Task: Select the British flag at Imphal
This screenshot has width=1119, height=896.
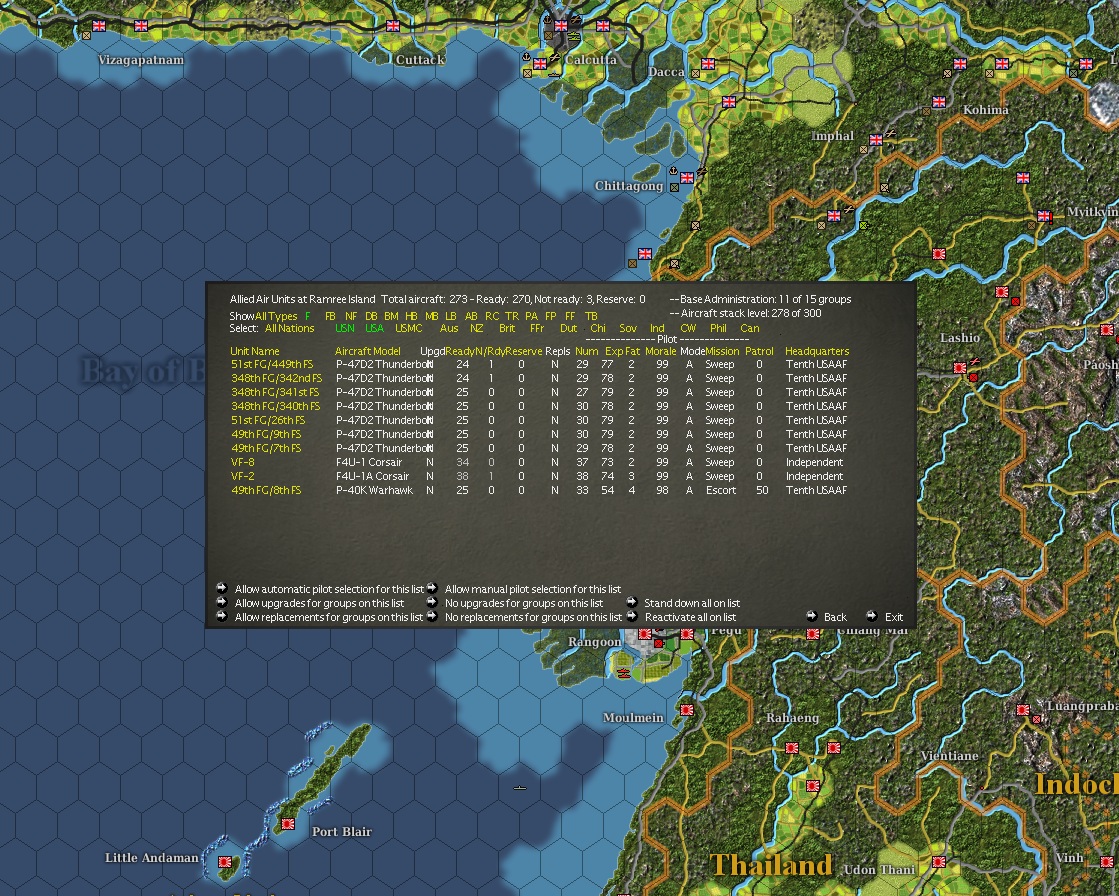Action: coord(876,140)
